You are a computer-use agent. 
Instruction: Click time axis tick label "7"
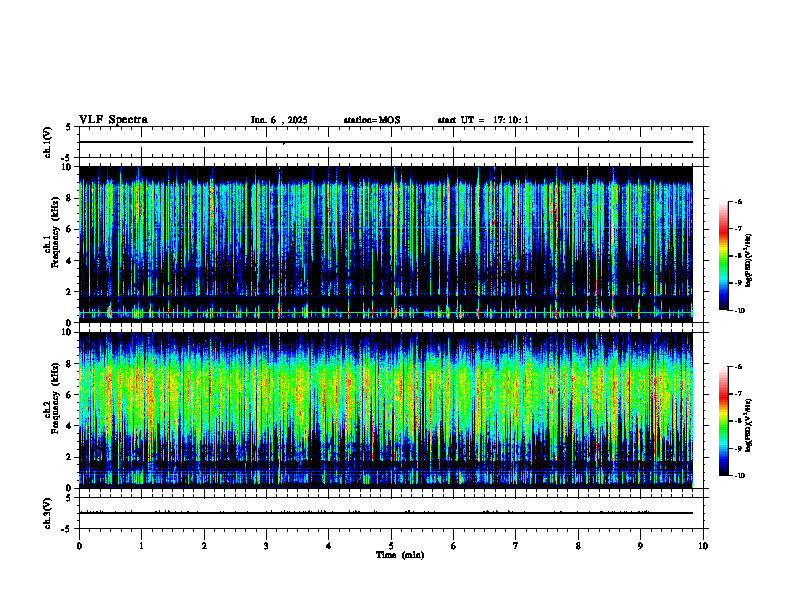(x=516, y=546)
